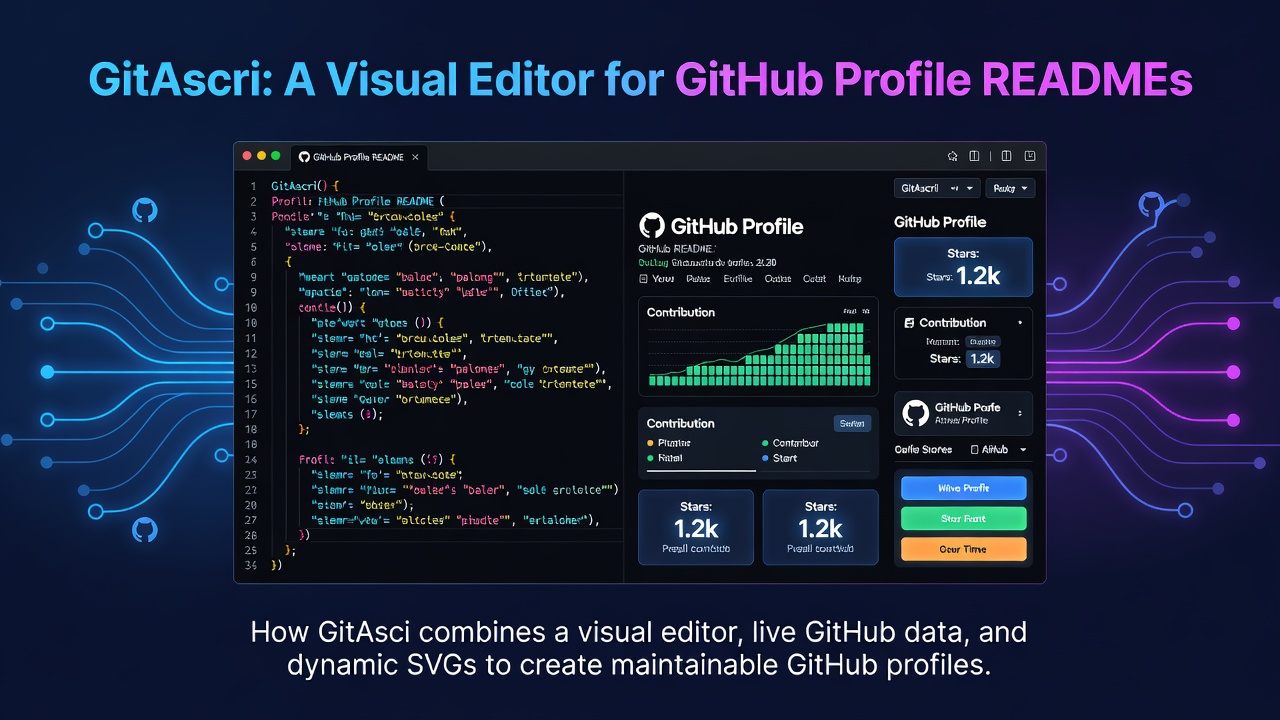Open the GitAscri dropdown in preview toolbar
This screenshot has width=1280, height=720.
pos(936,188)
